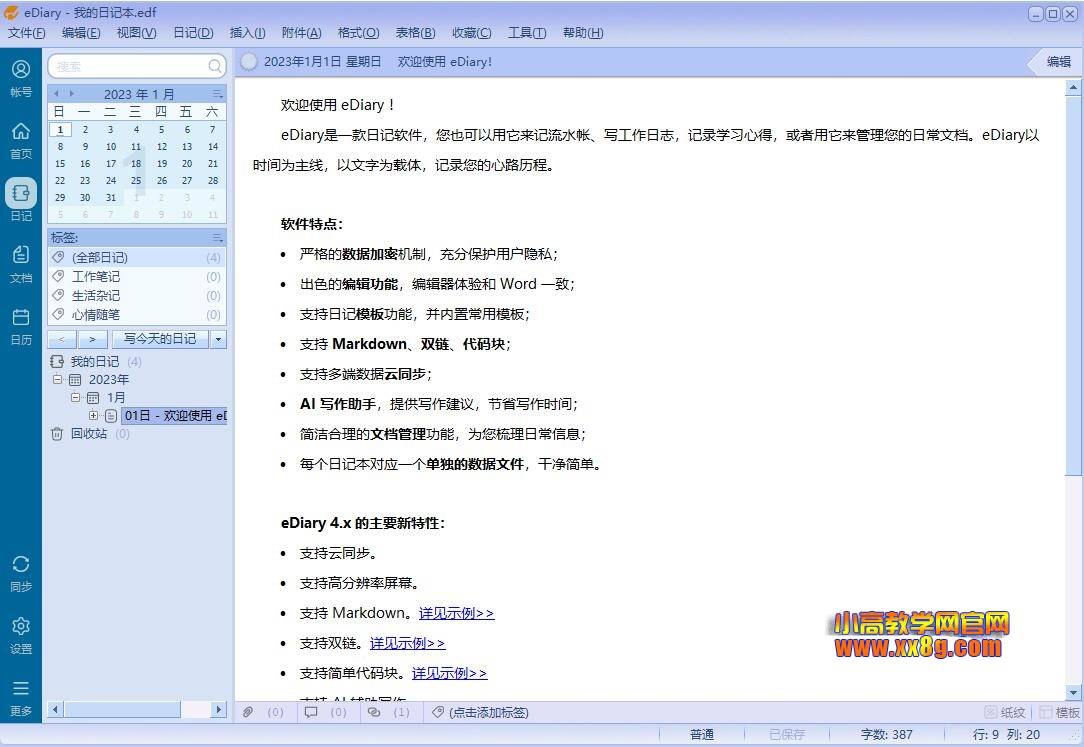Click the tag icon beside 点击添加标签
This screenshot has width=1084, height=747.
click(438, 712)
